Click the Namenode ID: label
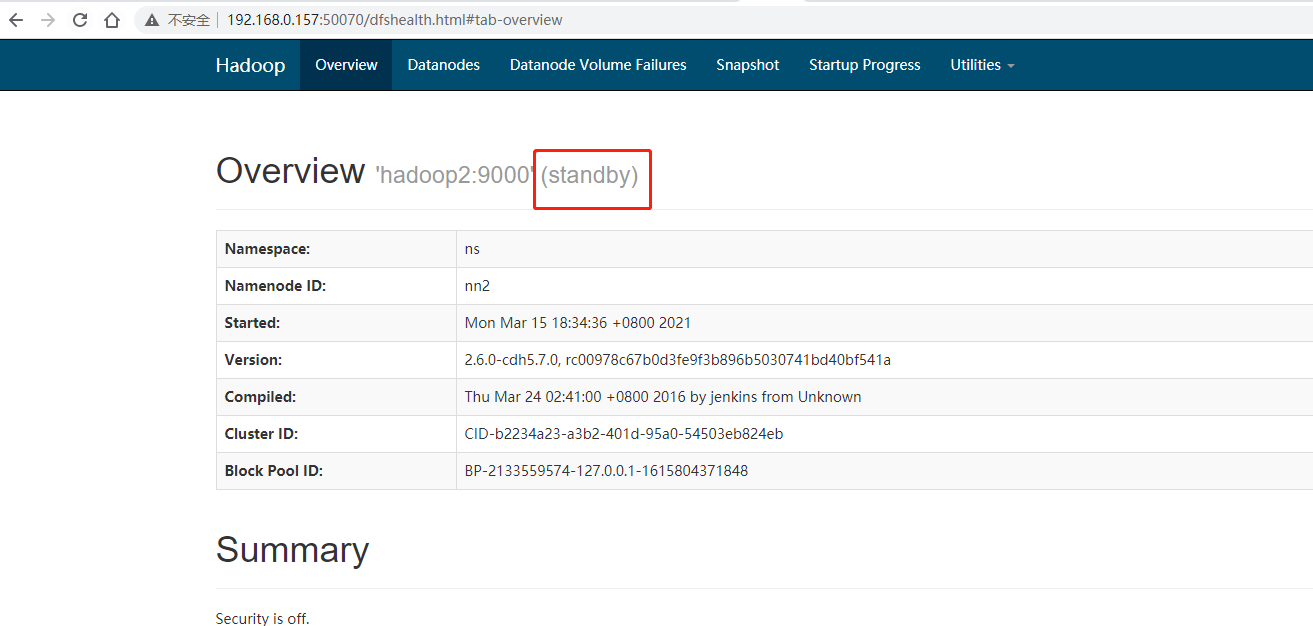This screenshot has height=626, width=1313. click(x=275, y=286)
